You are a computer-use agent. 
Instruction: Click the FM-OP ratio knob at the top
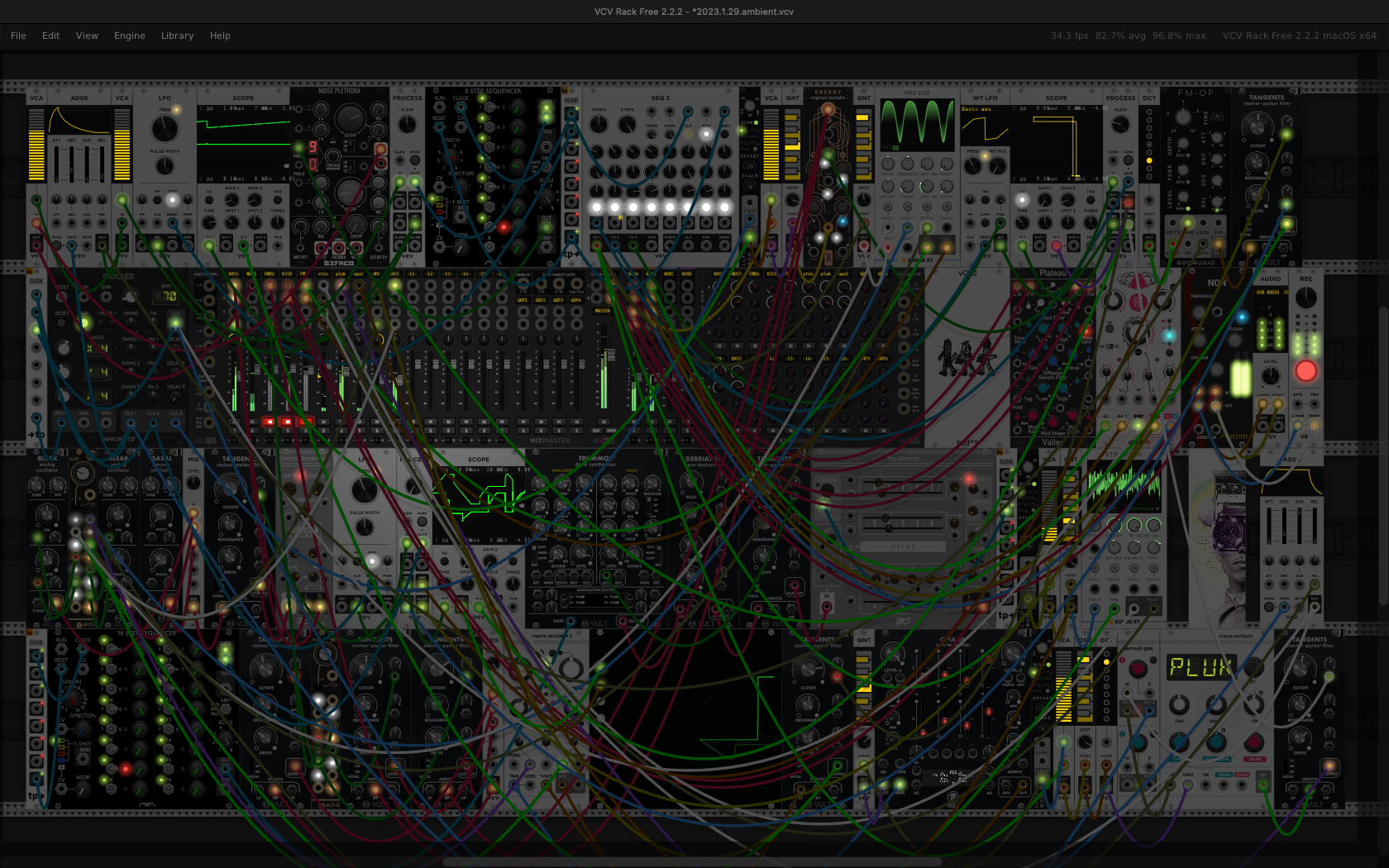pos(1183,117)
